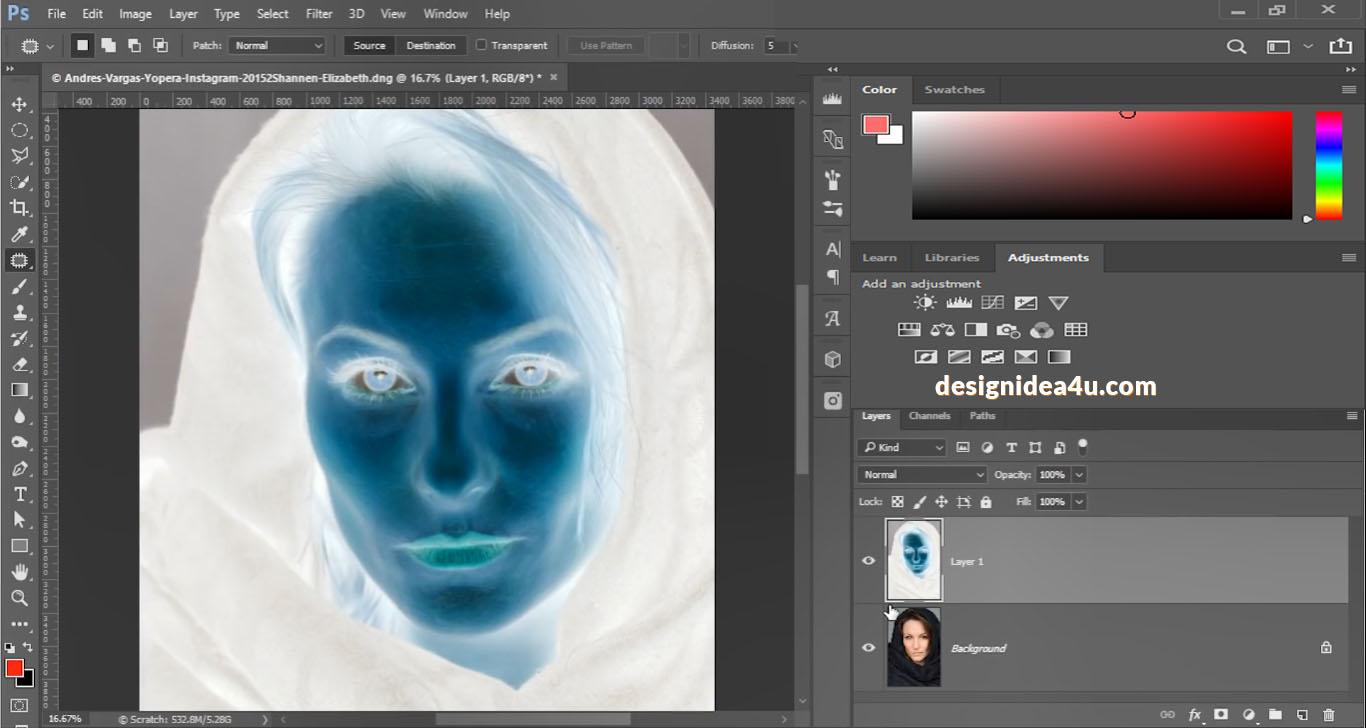Open the layer blend mode Normal dropdown
The image size is (1366, 728).
pos(922,475)
